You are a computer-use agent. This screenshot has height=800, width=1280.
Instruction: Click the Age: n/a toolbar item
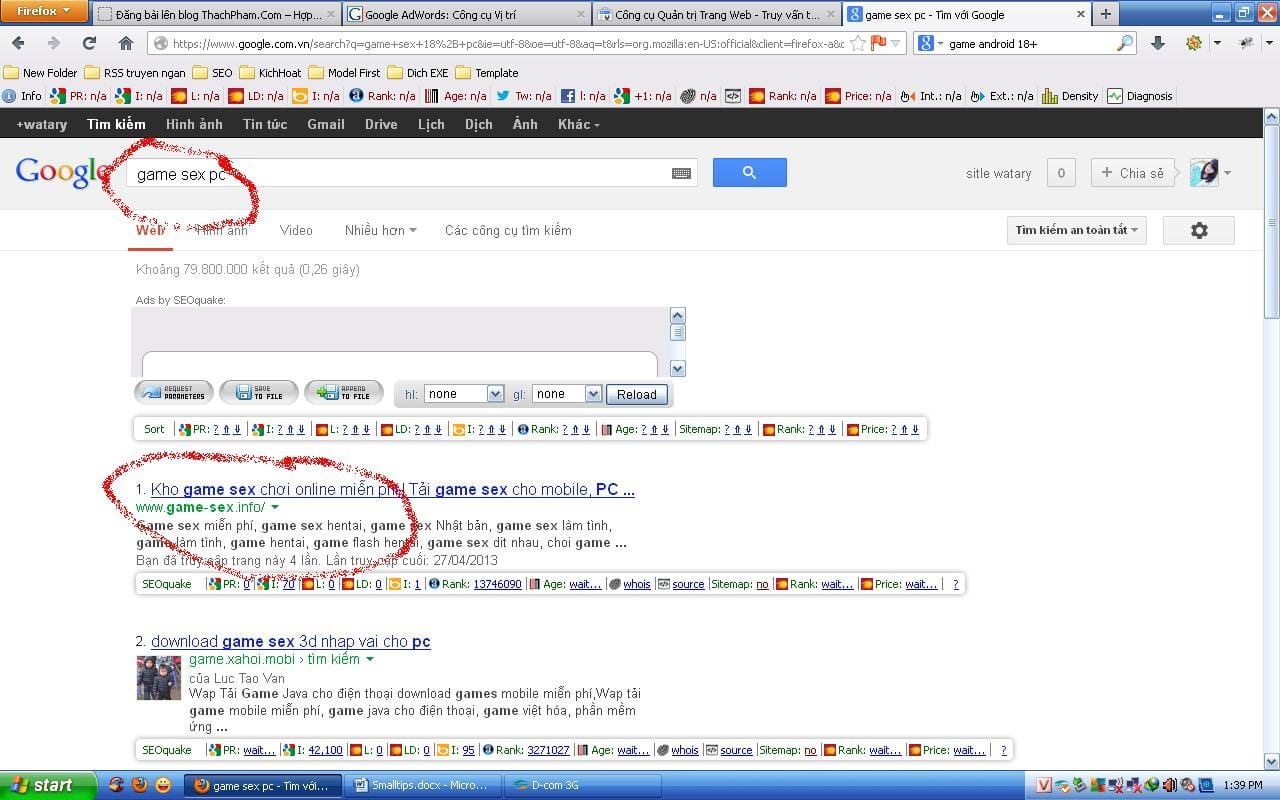pyautogui.click(x=455, y=96)
